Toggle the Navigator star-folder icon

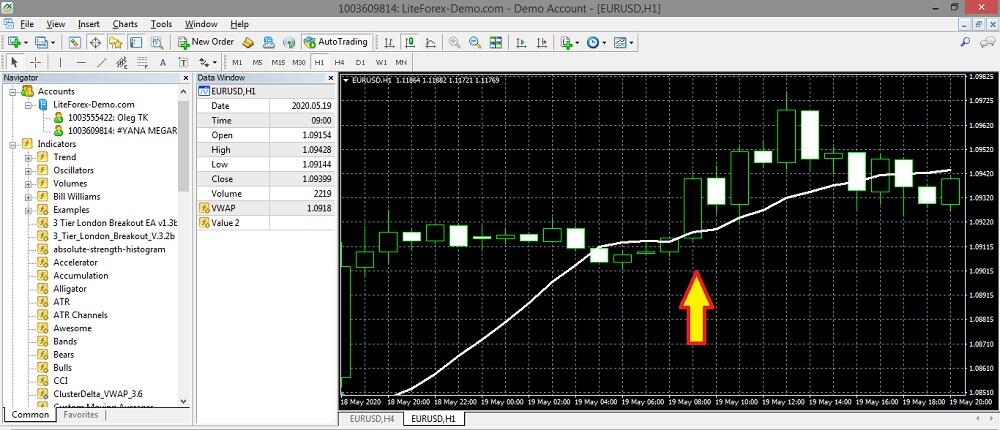pyautogui.click(x=115, y=43)
